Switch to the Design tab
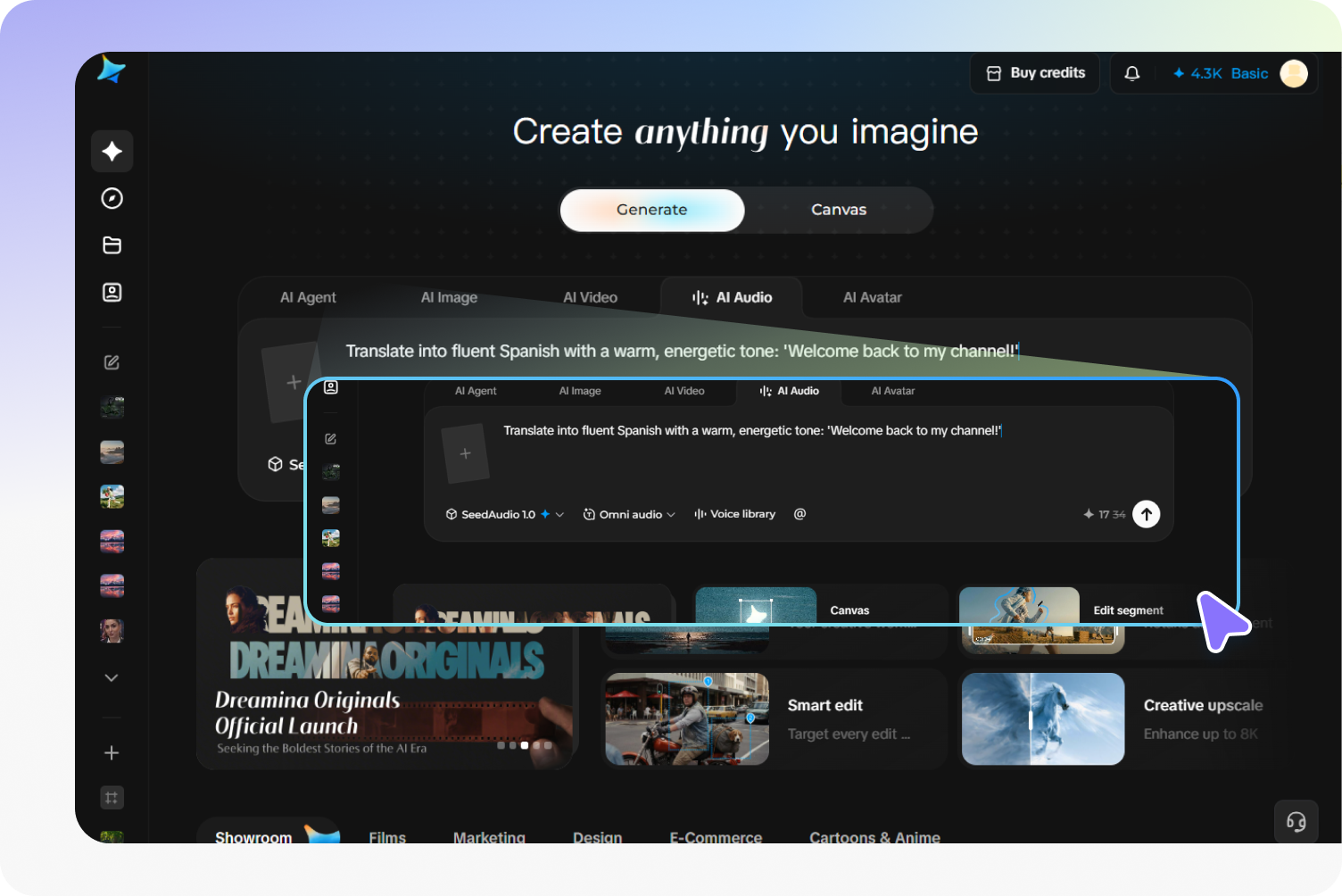 598,837
